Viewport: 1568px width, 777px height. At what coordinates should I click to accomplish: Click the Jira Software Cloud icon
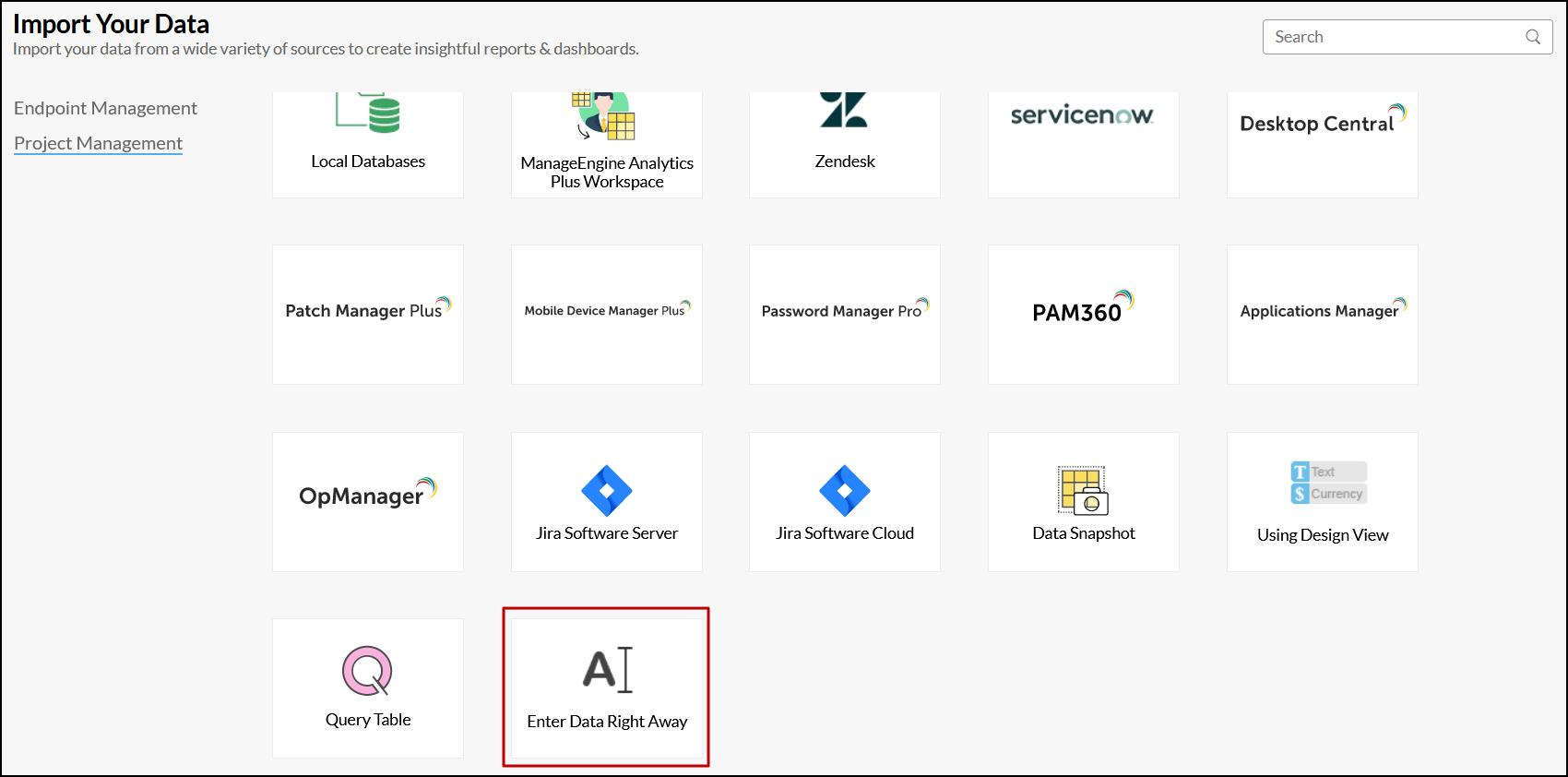[845, 490]
